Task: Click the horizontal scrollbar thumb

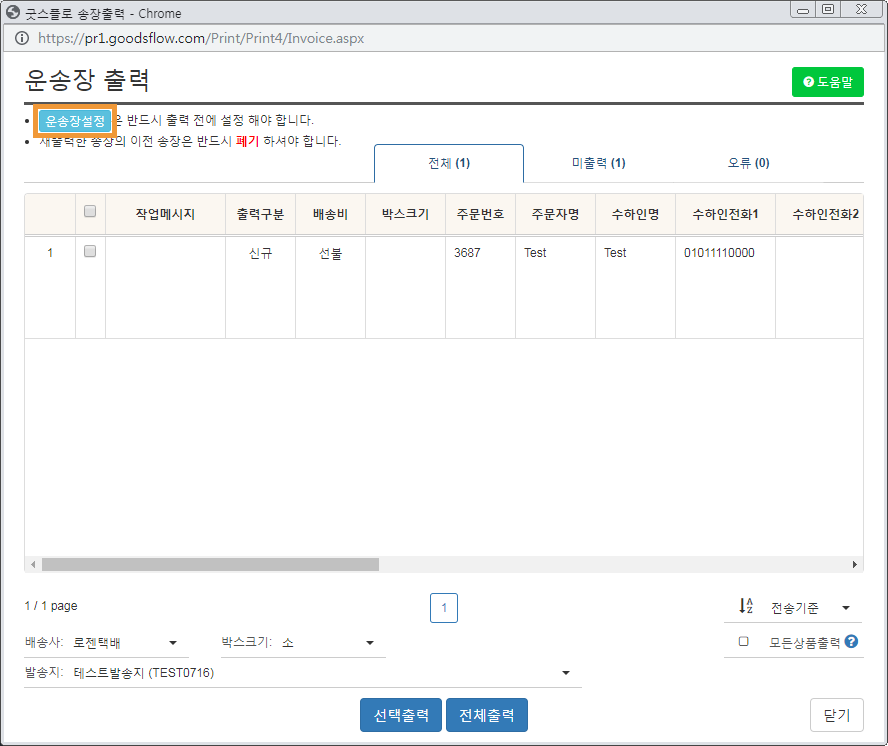Action: (210, 564)
